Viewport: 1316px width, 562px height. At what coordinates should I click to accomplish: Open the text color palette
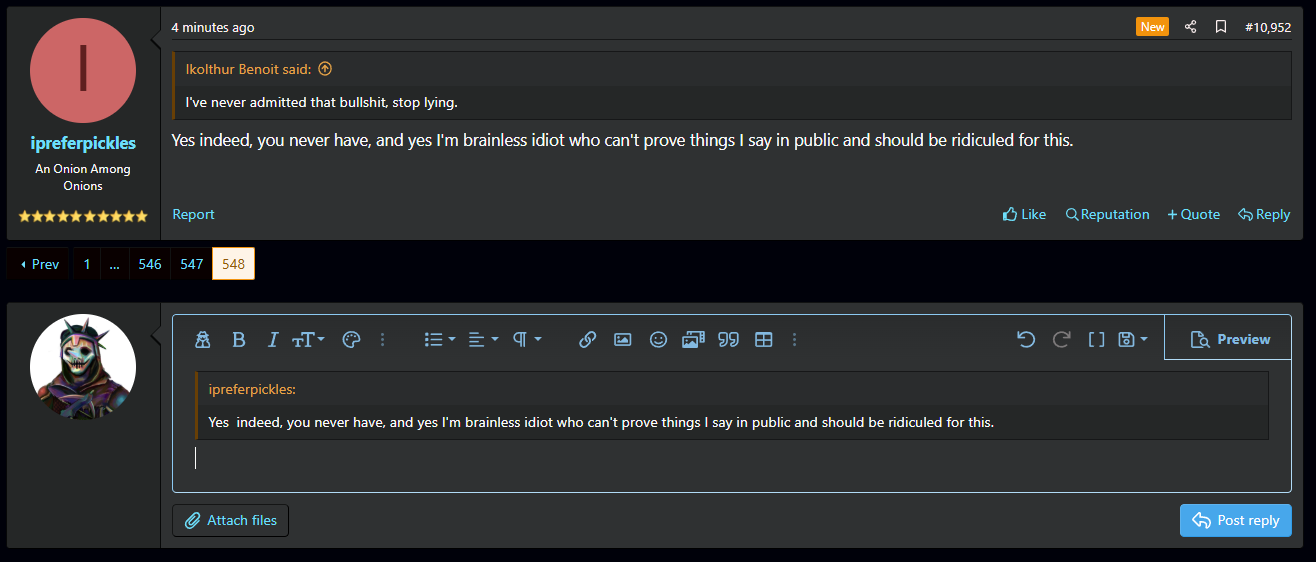(x=351, y=340)
